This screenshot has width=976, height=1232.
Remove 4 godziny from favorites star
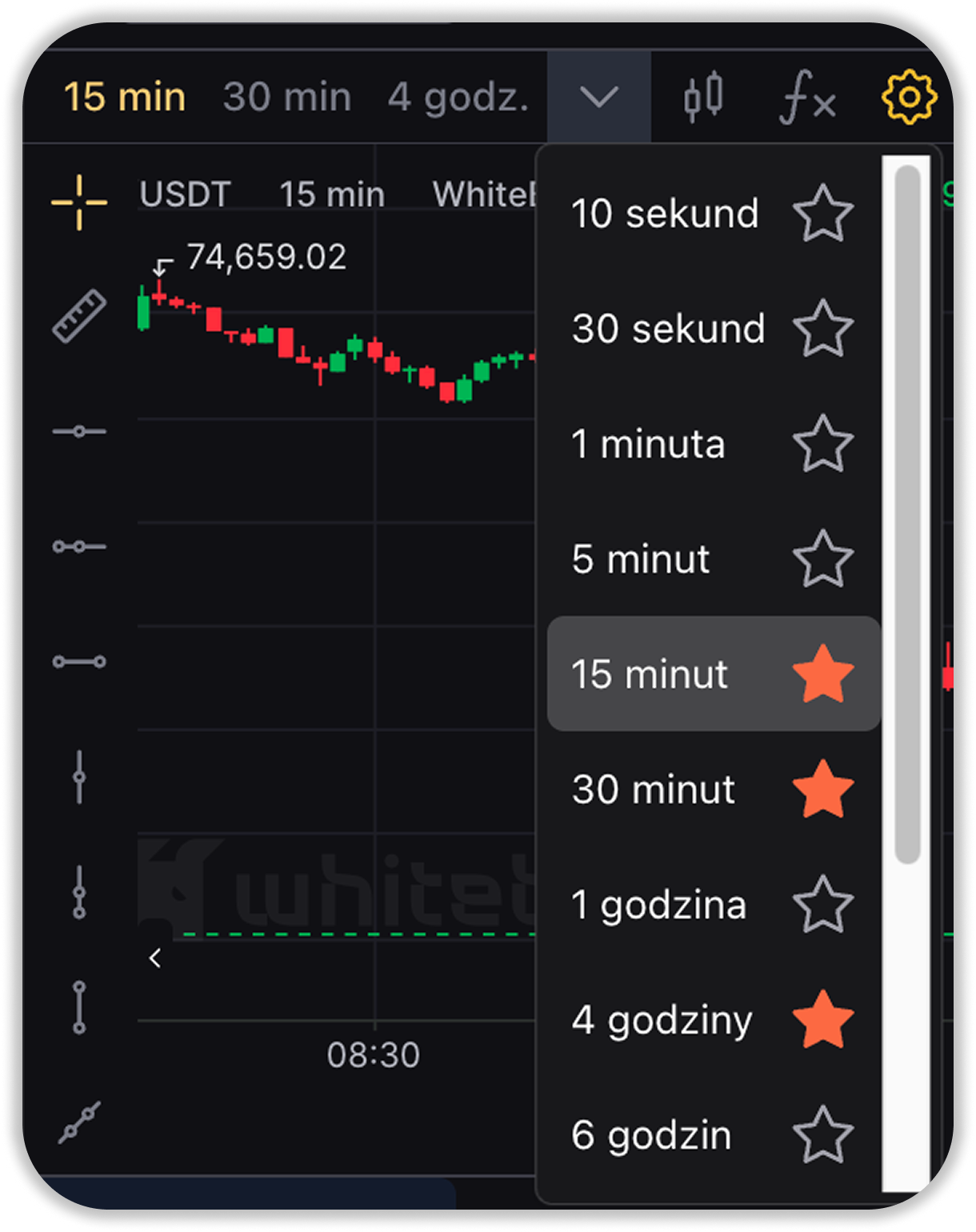(x=822, y=1019)
